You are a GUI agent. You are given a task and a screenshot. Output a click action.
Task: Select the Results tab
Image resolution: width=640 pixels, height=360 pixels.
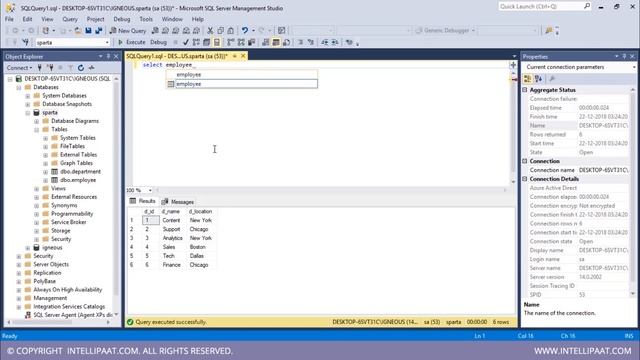(142, 201)
